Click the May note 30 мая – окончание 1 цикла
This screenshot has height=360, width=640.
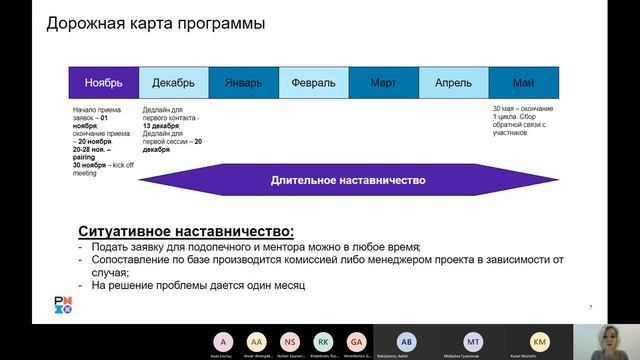523,120
